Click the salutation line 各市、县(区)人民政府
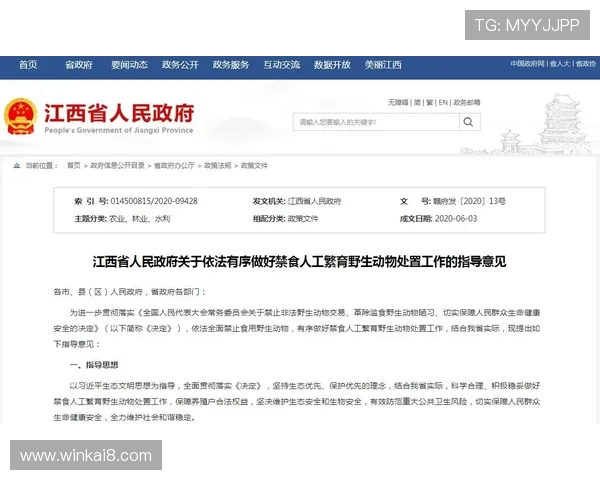 pyautogui.click(x=130, y=292)
